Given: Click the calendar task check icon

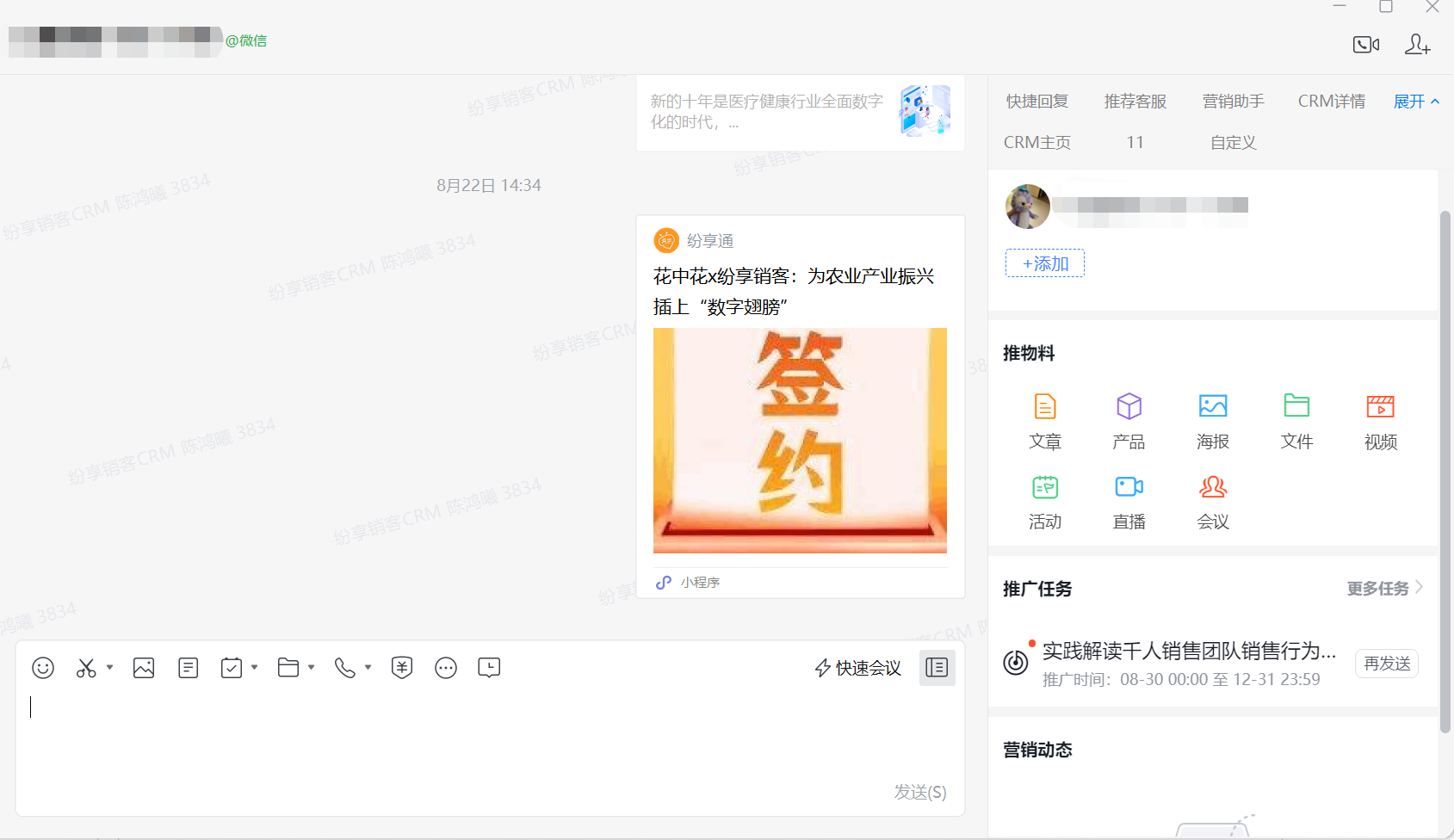Looking at the screenshot, I should click(232, 668).
